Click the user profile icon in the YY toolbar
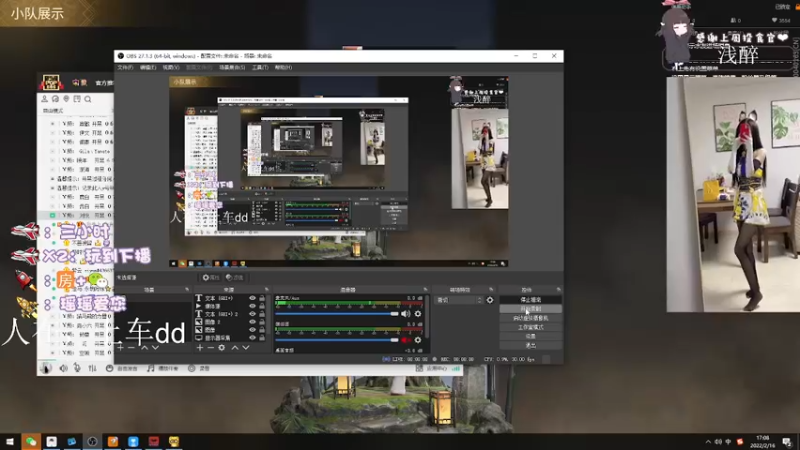The width and height of the screenshot is (800, 450). click(x=45, y=99)
